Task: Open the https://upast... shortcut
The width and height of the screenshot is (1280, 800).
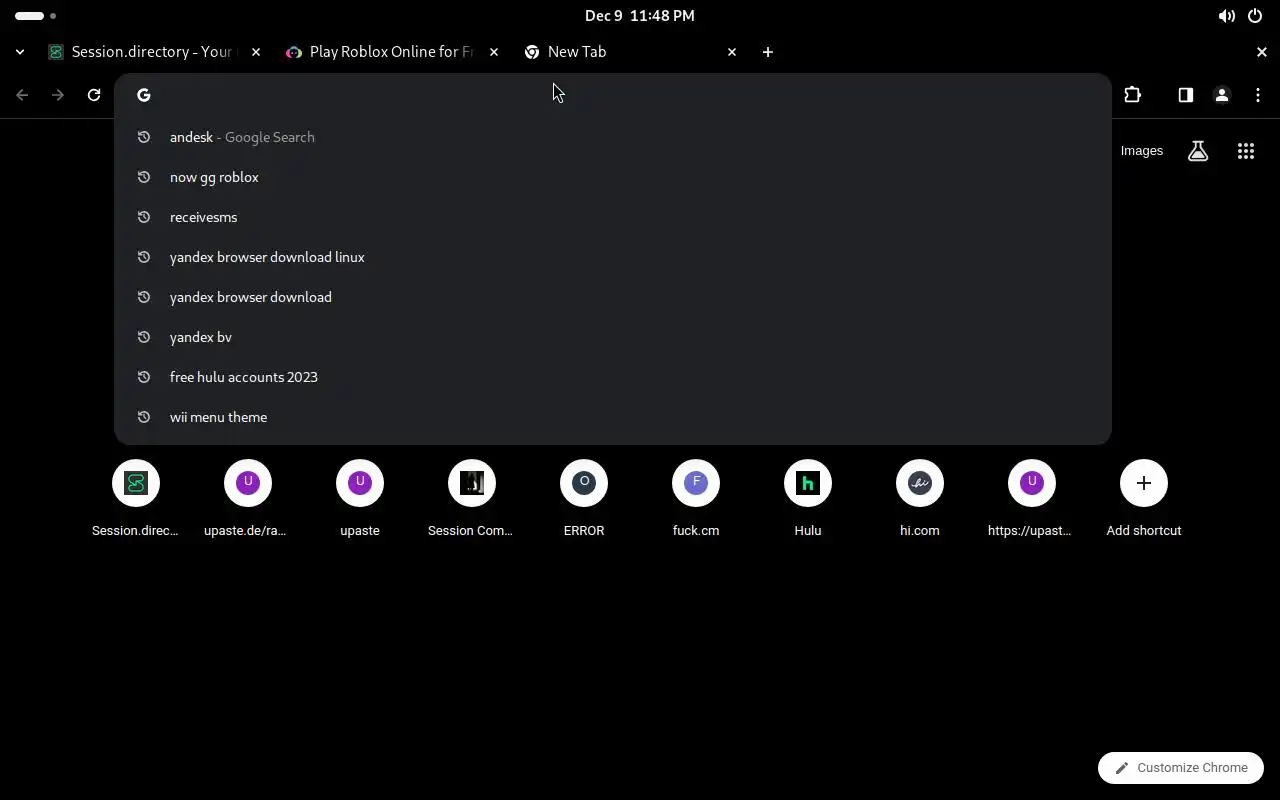Action: coord(1032,498)
